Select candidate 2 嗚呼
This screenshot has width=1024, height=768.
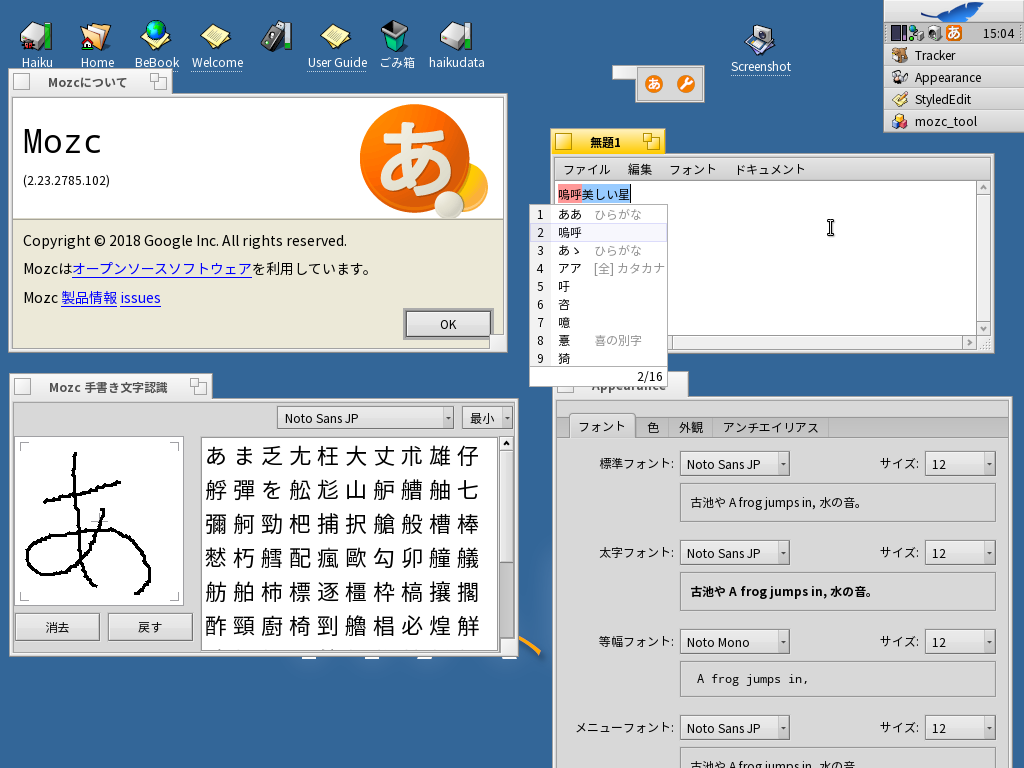point(598,232)
